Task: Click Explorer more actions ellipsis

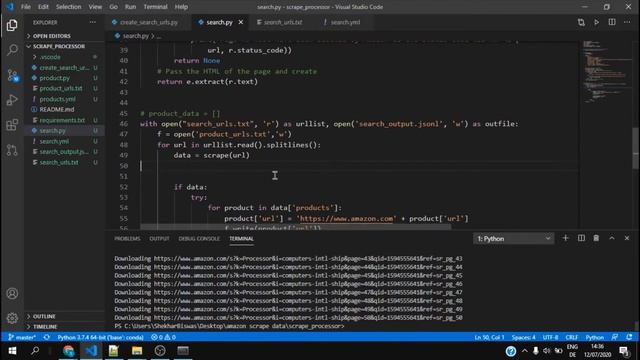Action: [x=93, y=22]
